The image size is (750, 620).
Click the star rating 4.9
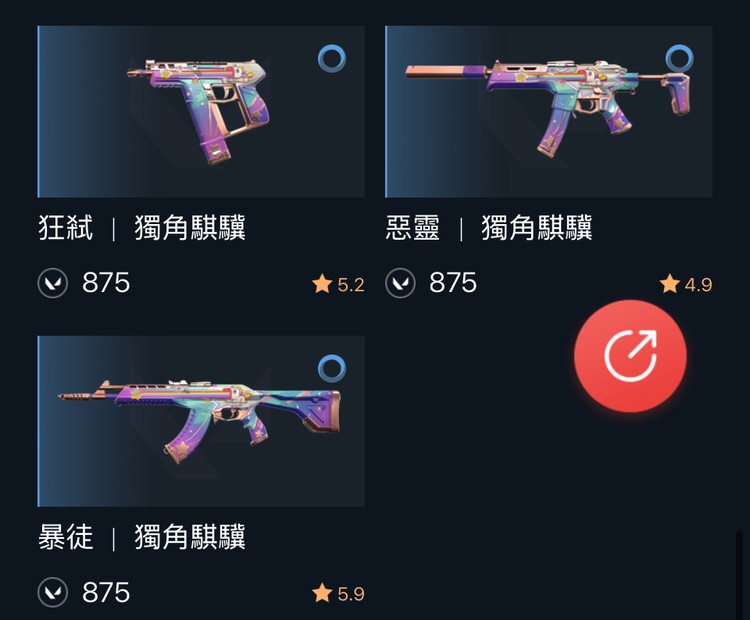(x=685, y=284)
